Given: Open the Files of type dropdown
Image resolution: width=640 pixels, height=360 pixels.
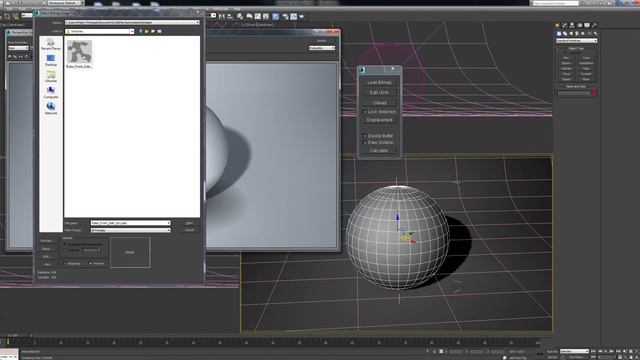Looking at the screenshot, I should (169, 230).
